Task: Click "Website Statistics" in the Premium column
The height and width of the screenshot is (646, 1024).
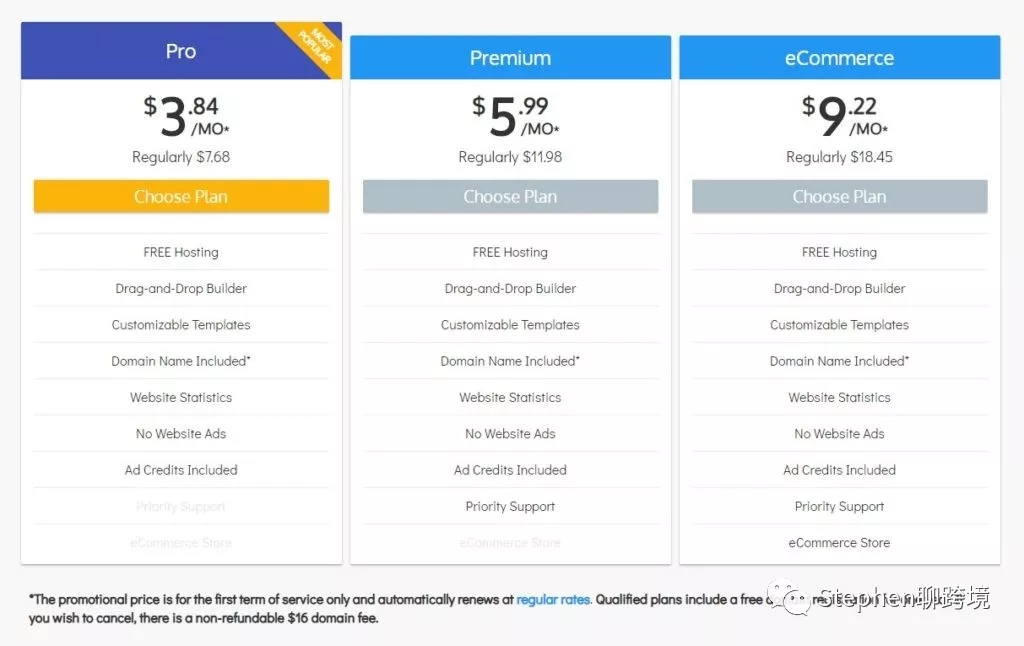Action: (510, 397)
